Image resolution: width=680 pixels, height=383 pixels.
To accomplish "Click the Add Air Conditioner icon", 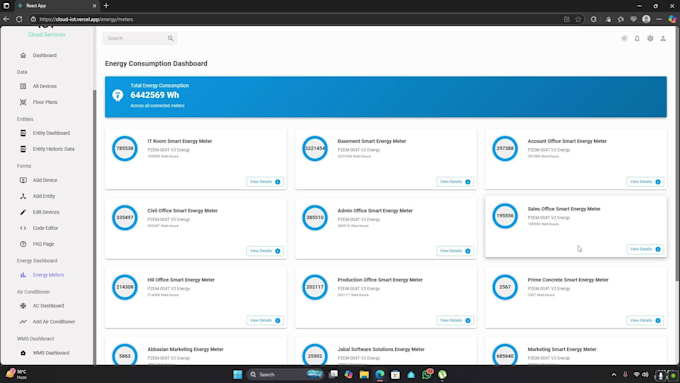I will (23, 322).
